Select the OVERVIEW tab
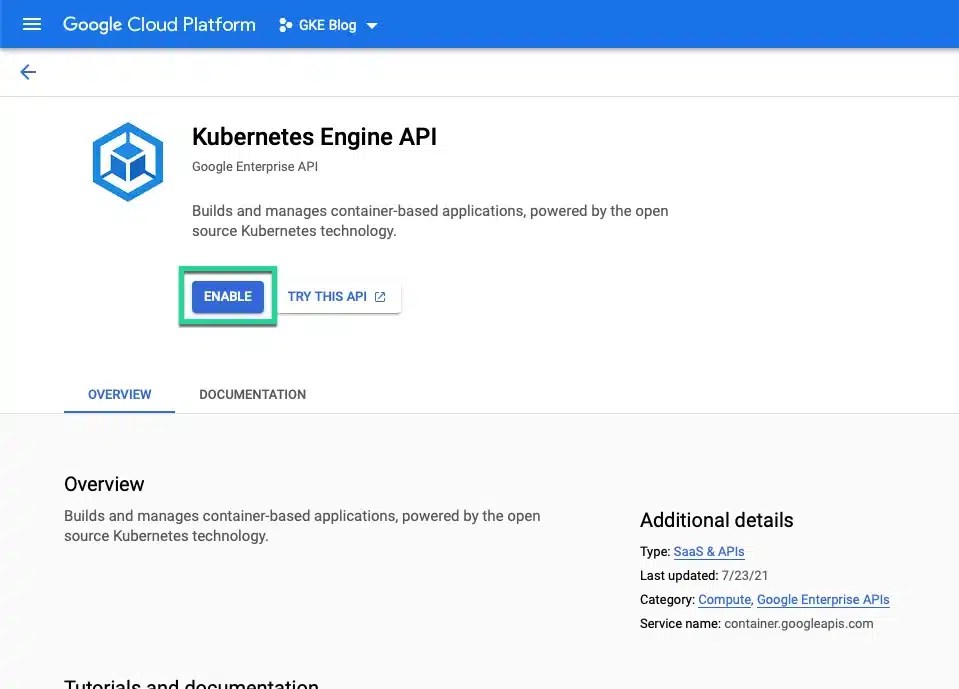959x689 pixels. tap(119, 394)
